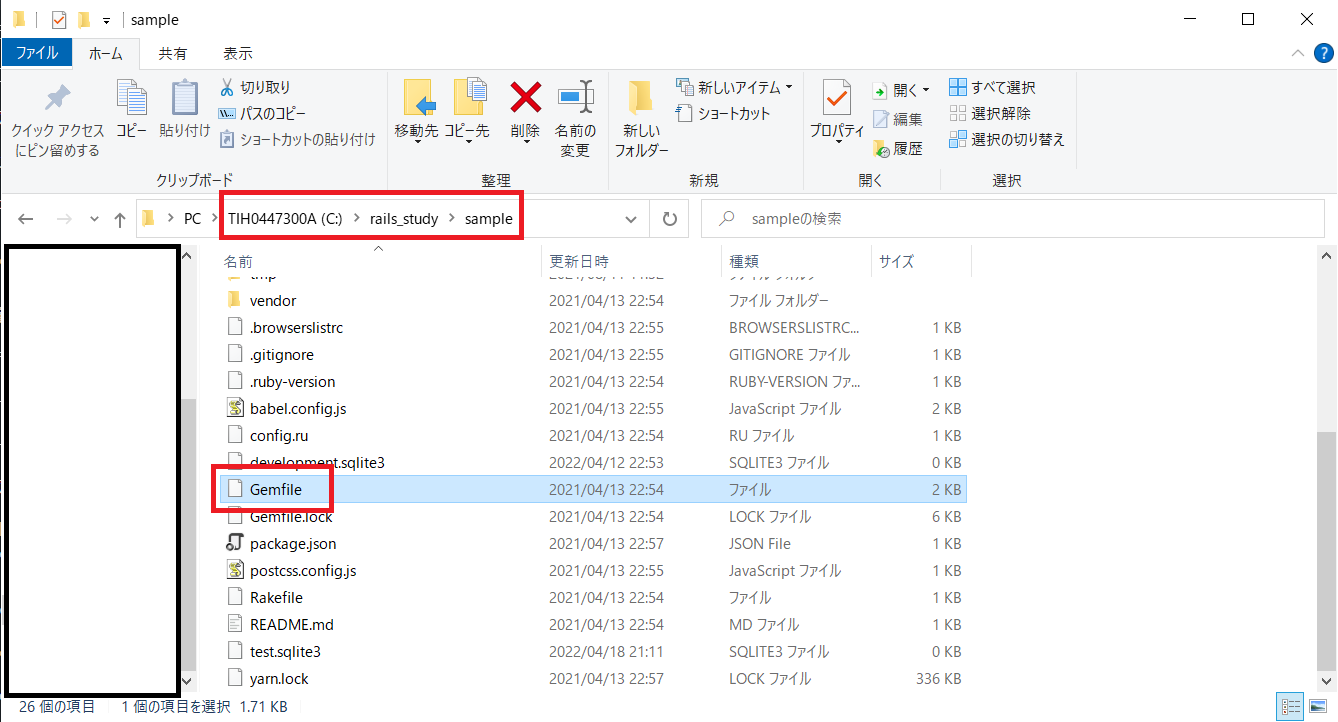Click the Cut (切り取り) scissors icon
The height and width of the screenshot is (722, 1338).
227,87
